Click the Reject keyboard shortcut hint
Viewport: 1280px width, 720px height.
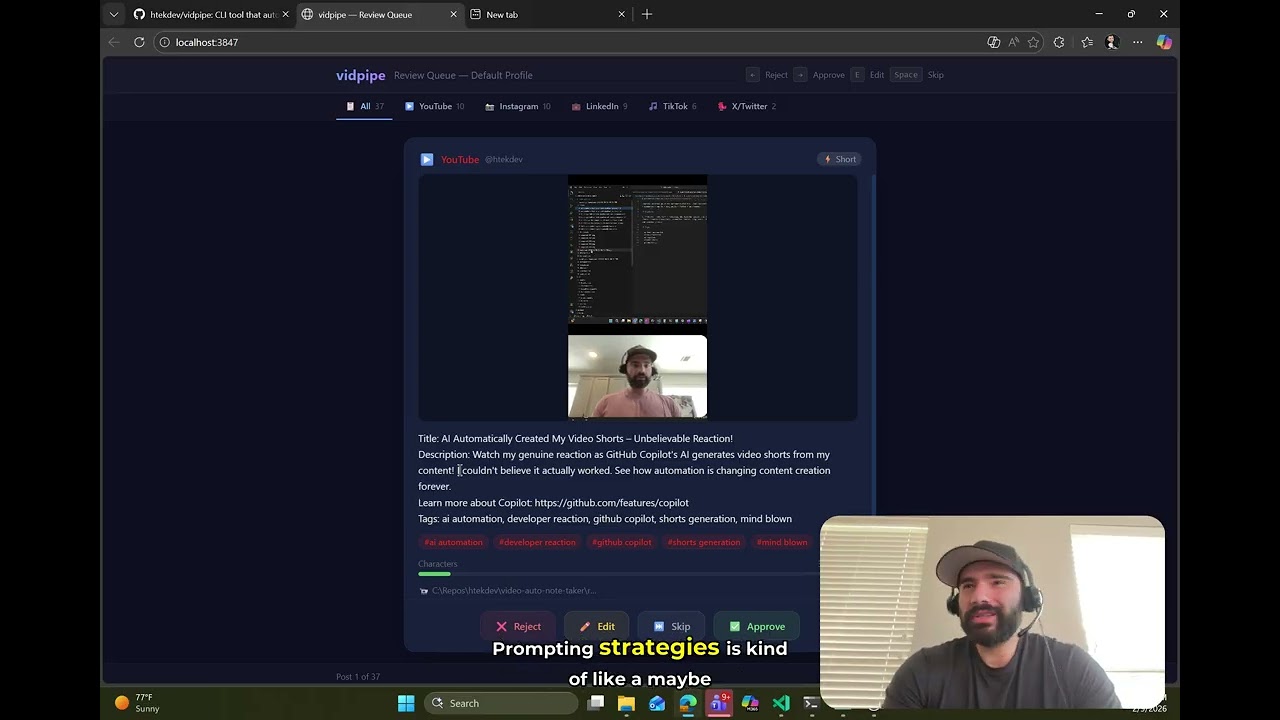[767, 75]
